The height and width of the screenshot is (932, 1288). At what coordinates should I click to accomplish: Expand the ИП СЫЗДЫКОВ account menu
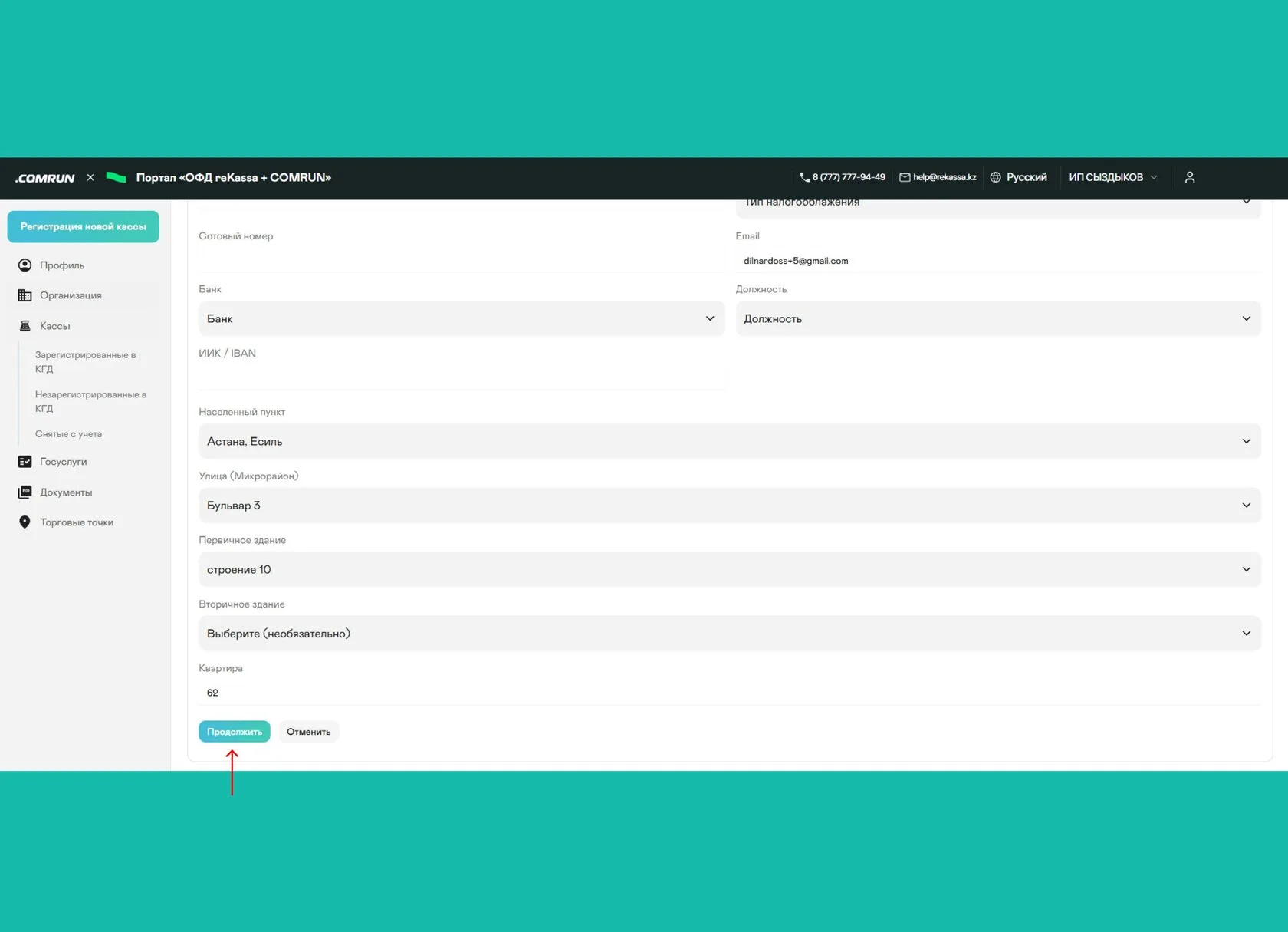1112,177
